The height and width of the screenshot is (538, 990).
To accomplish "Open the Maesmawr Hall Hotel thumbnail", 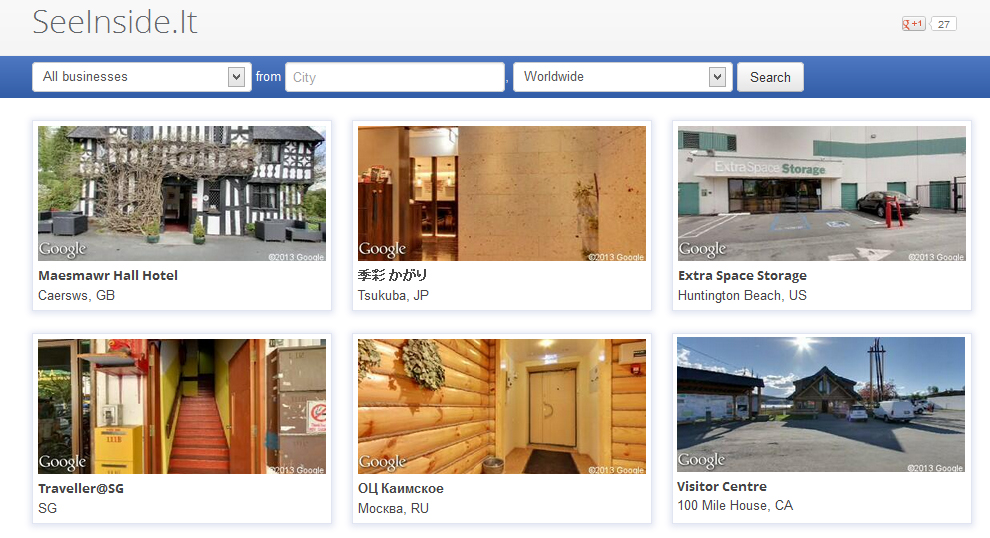I will point(182,193).
